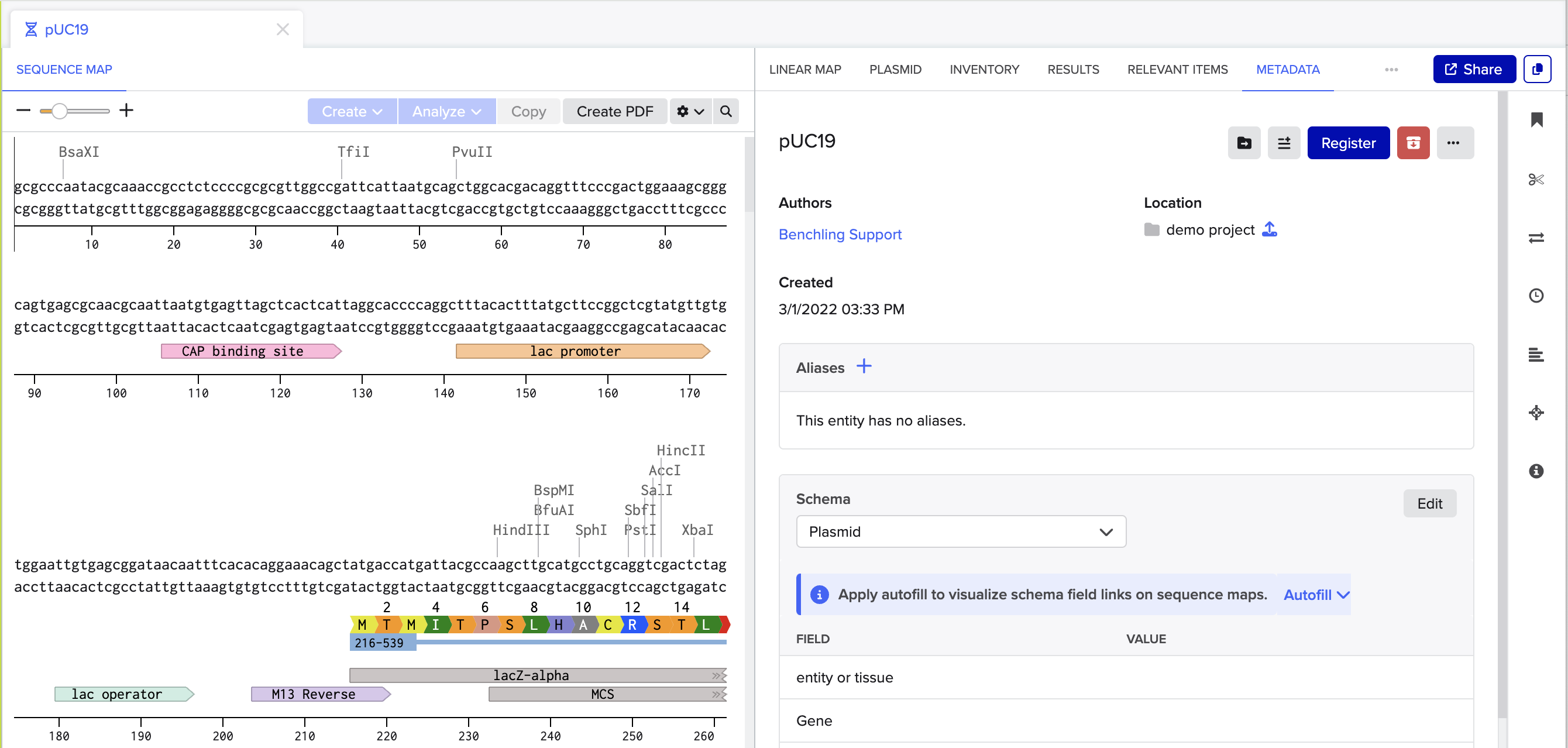Open the alignments lines sidebar icon
The width and height of the screenshot is (1568, 748).
click(1536, 355)
